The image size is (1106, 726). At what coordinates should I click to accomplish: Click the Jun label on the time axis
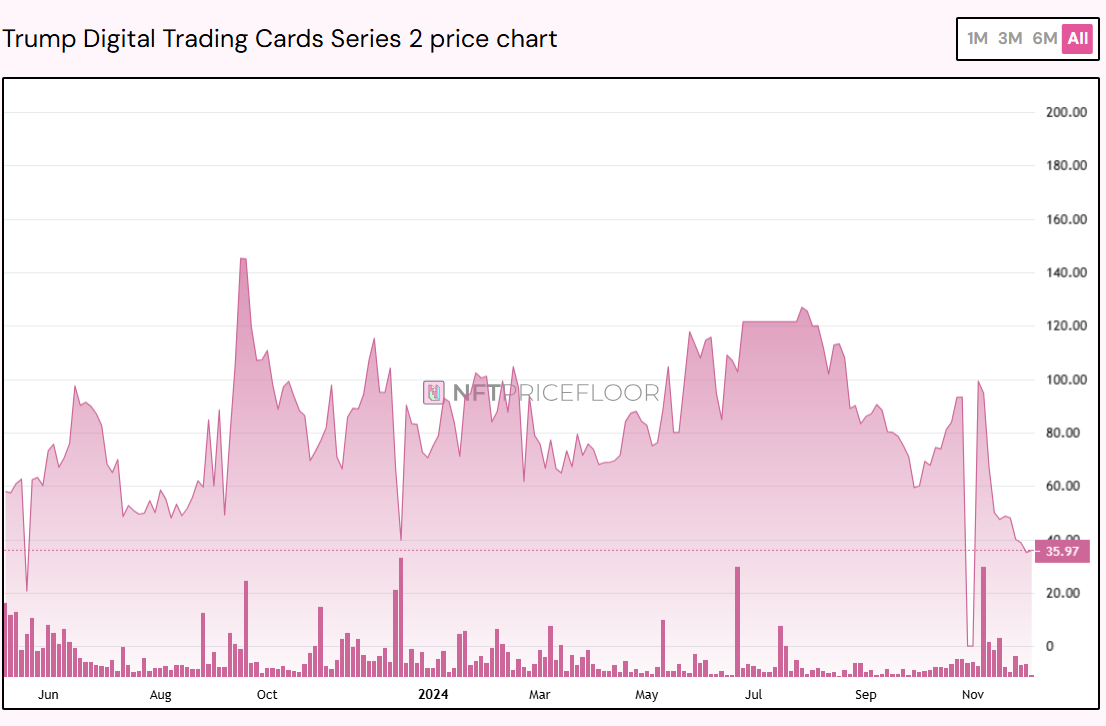(x=49, y=693)
